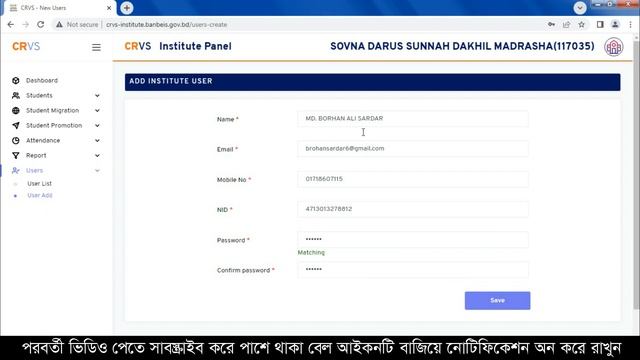Click the Users person icon
This screenshot has height=360, width=640.
pos(16,171)
